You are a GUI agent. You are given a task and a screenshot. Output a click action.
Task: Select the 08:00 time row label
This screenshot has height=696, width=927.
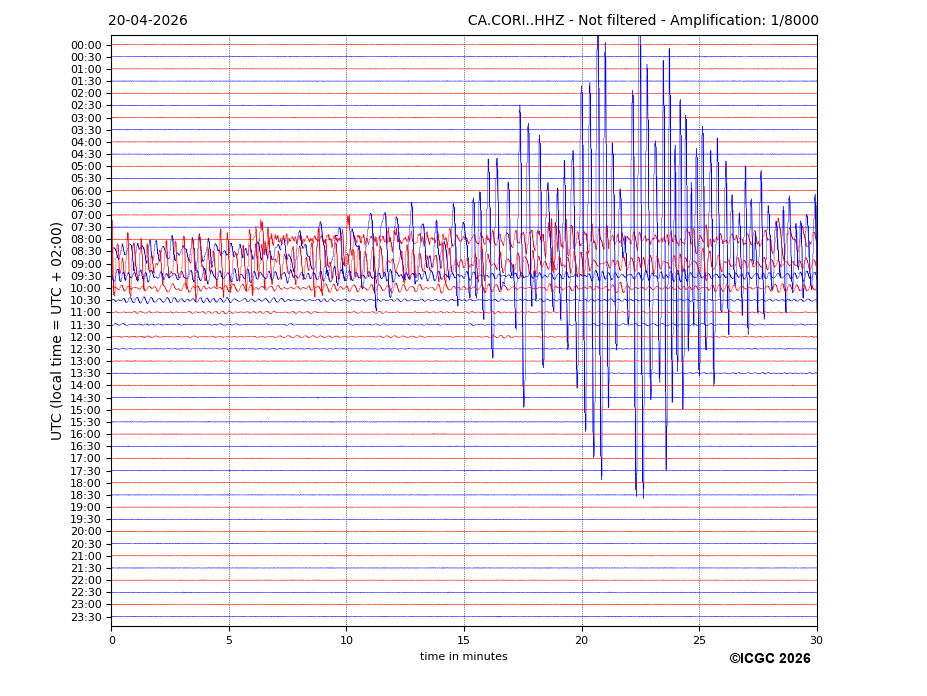[86, 240]
